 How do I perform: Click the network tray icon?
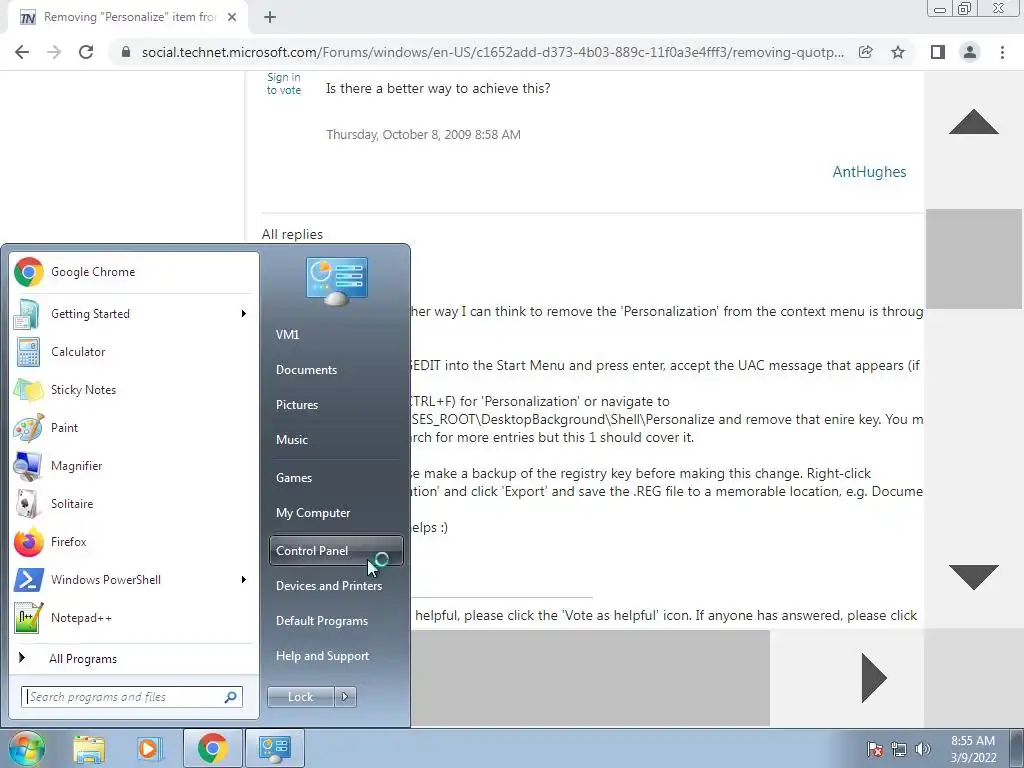[x=899, y=749]
